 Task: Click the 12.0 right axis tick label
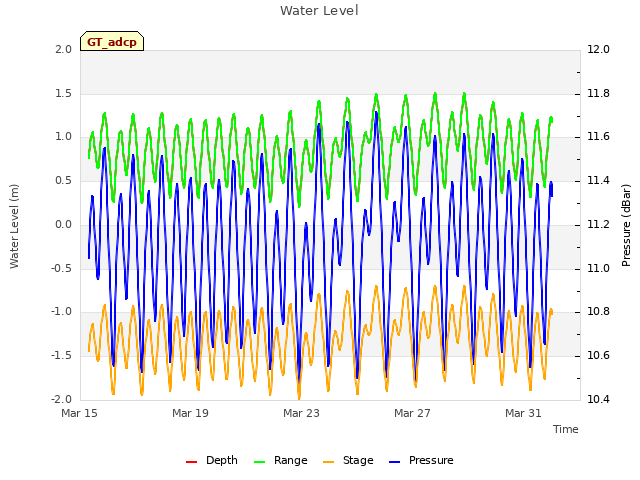(598, 49)
